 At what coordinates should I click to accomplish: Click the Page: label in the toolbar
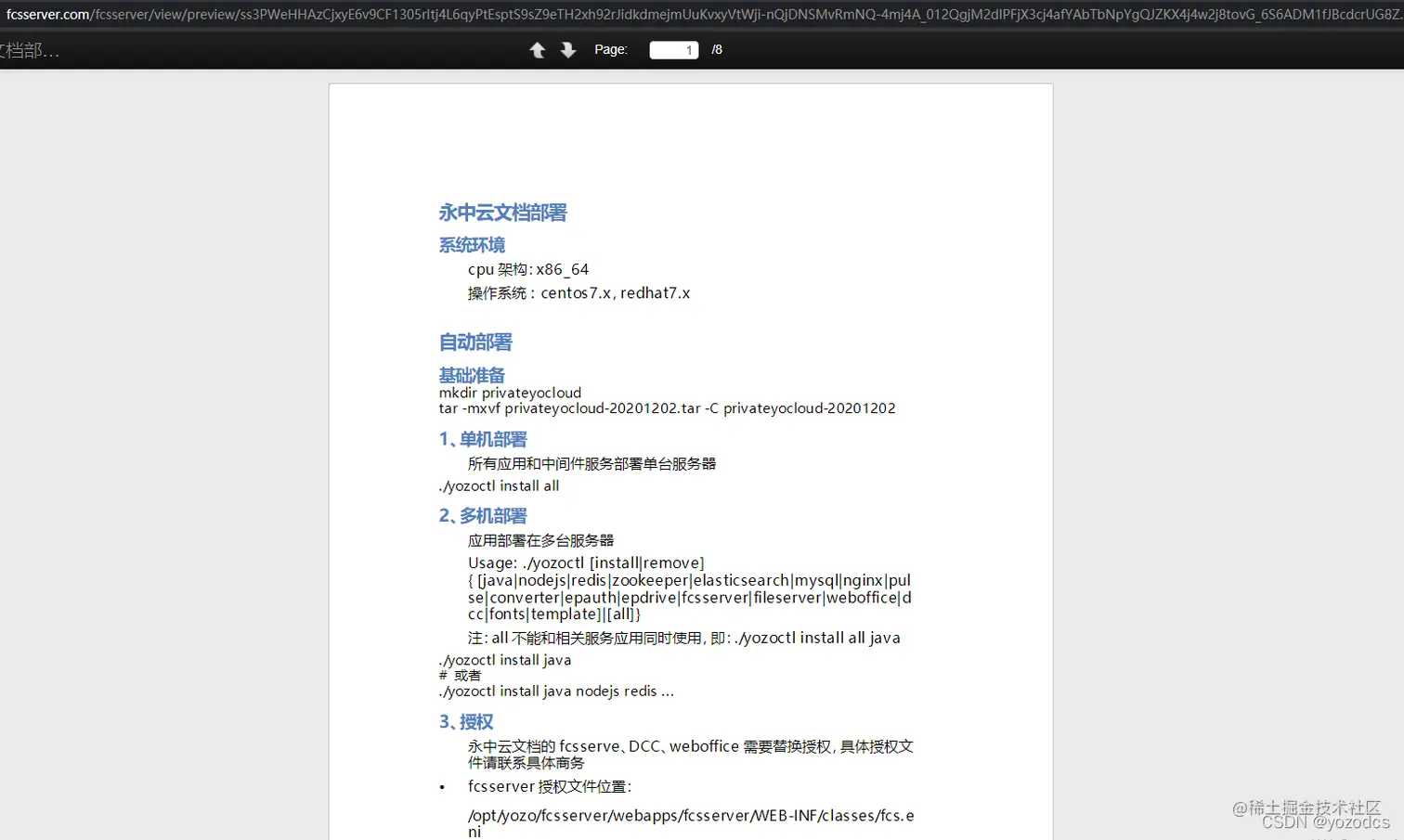click(x=610, y=49)
